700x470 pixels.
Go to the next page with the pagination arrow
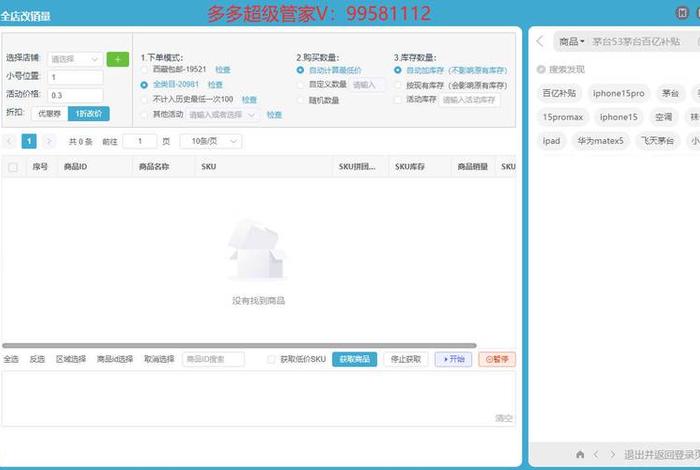pos(48,142)
